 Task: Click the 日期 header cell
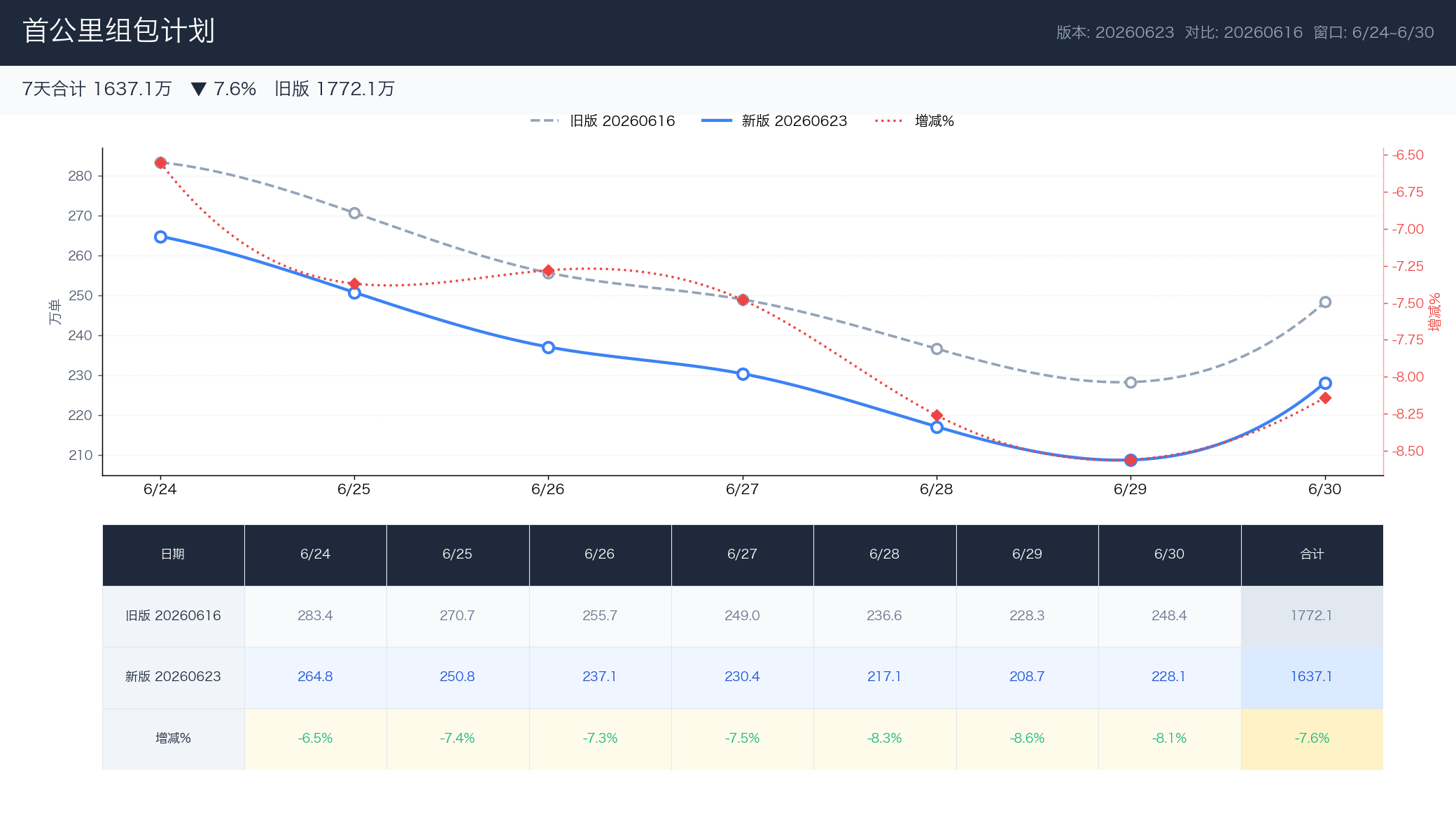(173, 554)
